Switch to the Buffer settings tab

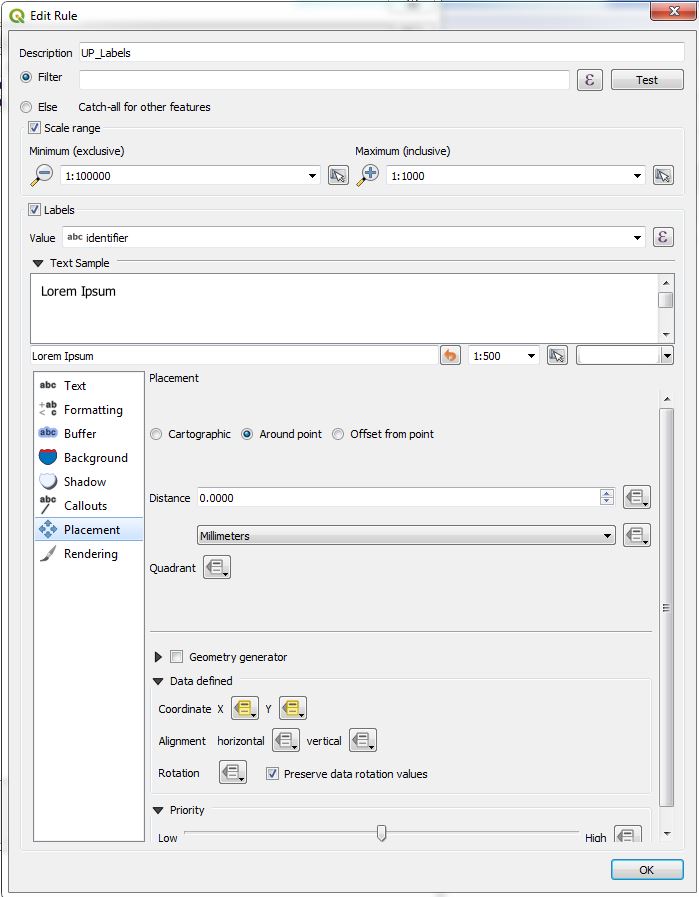click(x=89, y=434)
